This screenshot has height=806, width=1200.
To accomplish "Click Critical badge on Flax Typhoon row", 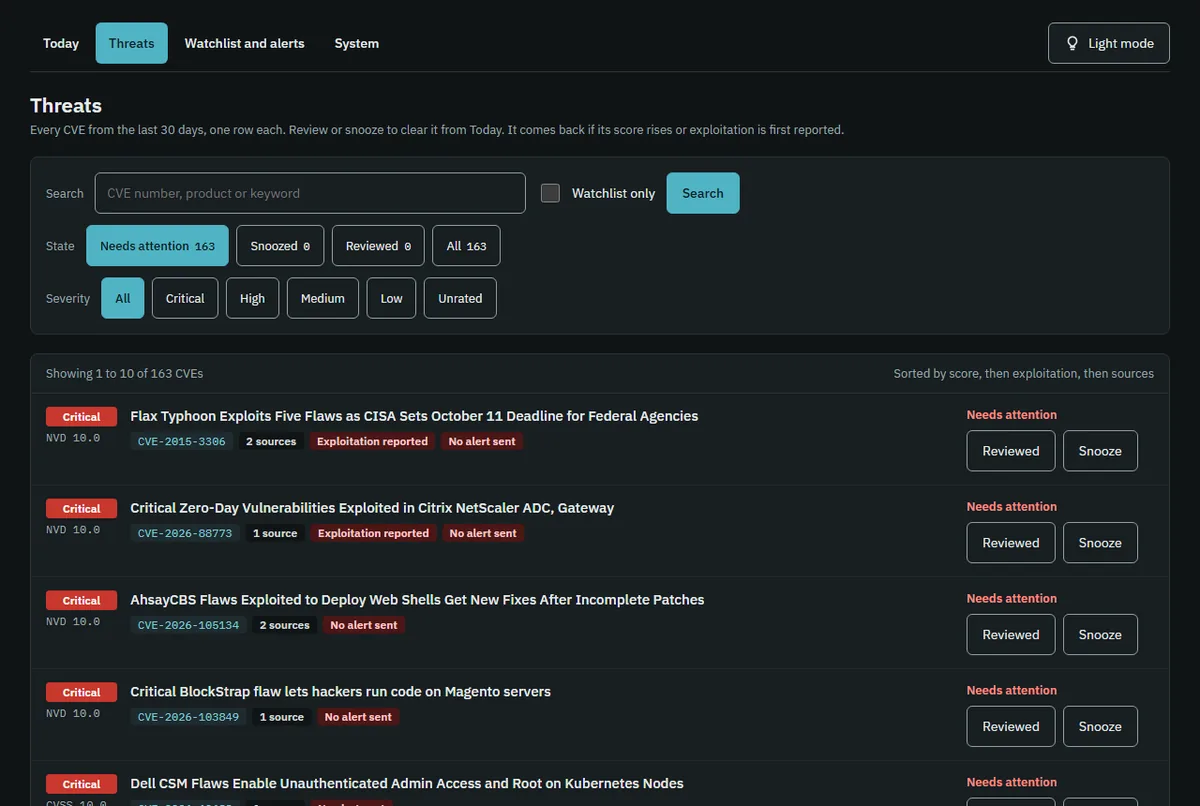I will tap(81, 417).
